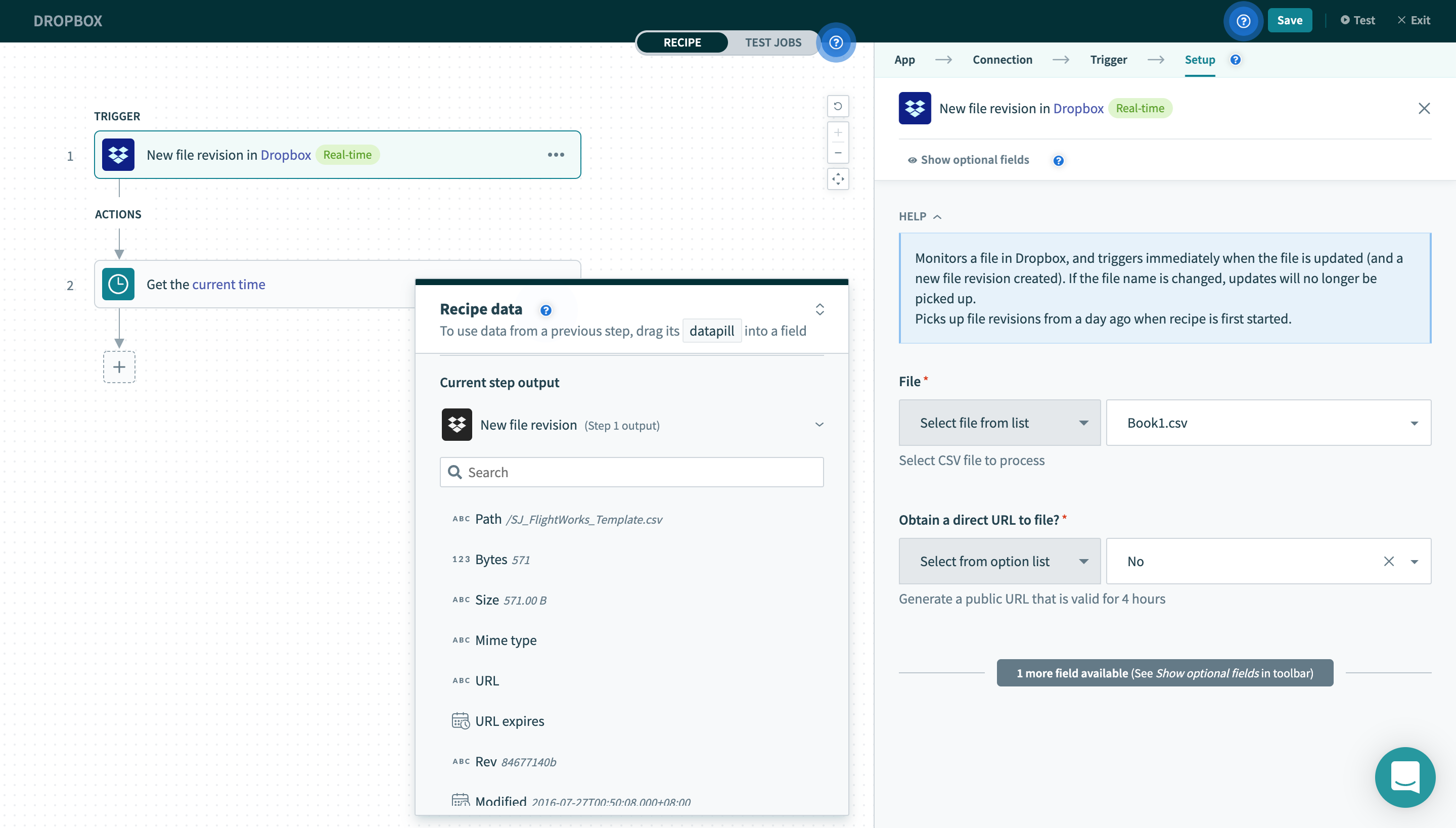
Task: Close the trigger setup panel
Action: (1424, 108)
